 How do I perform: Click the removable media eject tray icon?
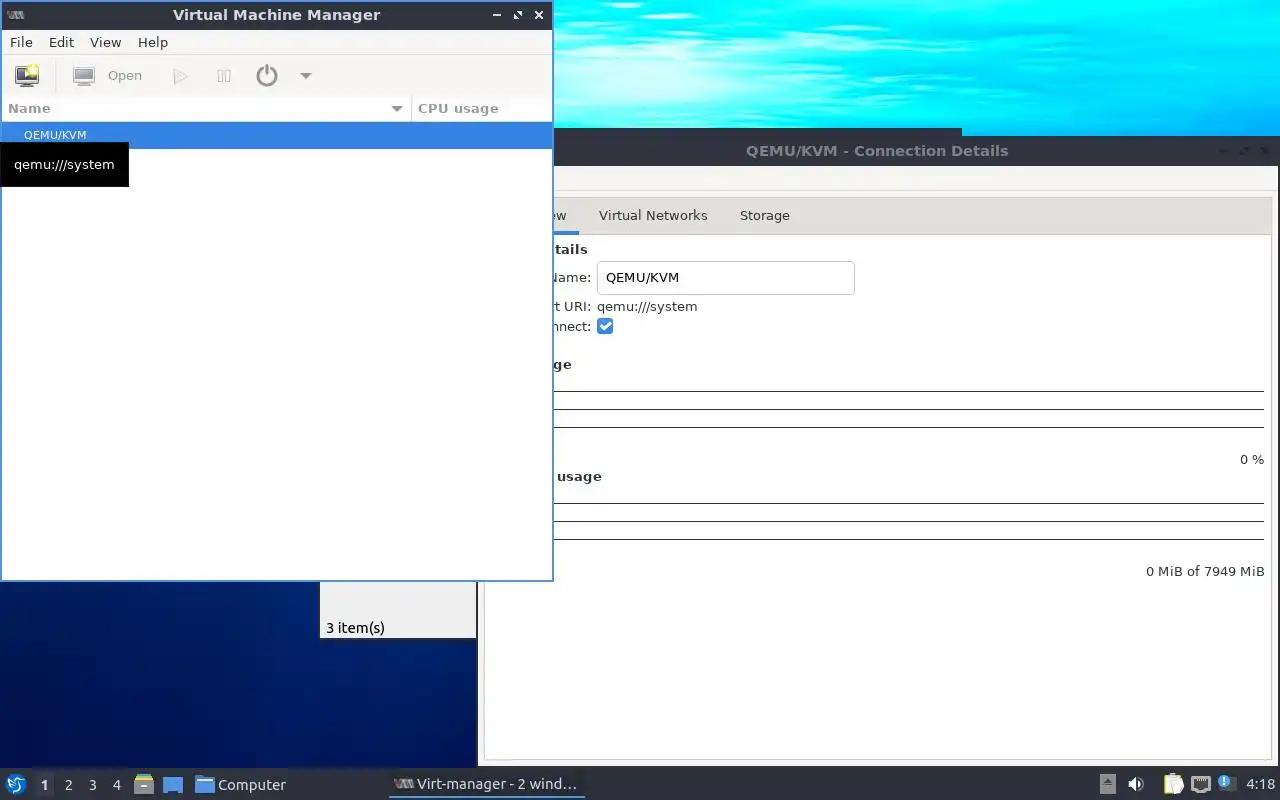1108,784
